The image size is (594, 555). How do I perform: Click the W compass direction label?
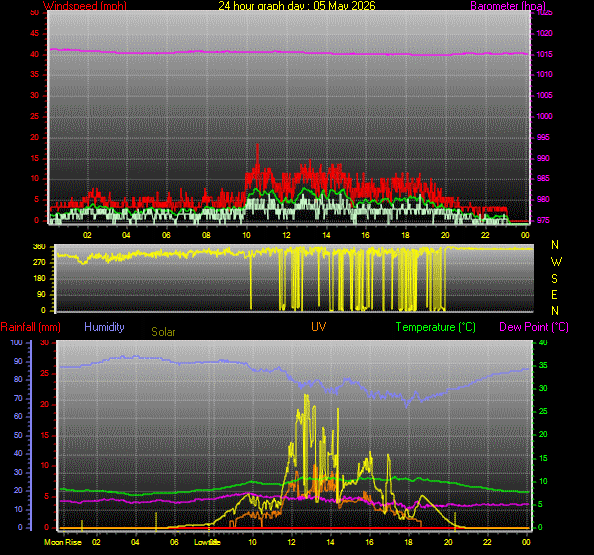pyautogui.click(x=556, y=262)
